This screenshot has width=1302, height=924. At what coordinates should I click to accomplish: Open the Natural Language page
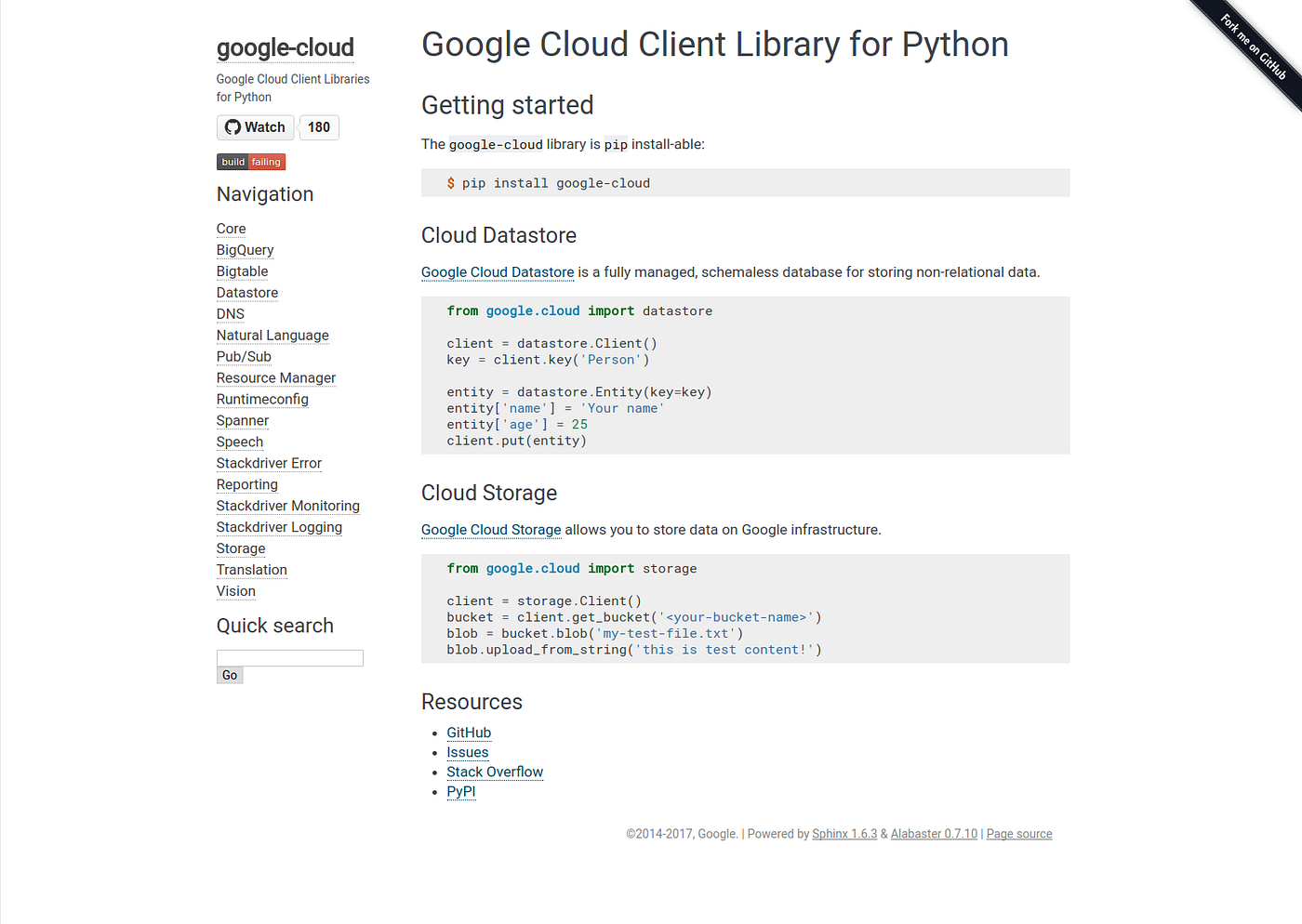[x=272, y=335]
